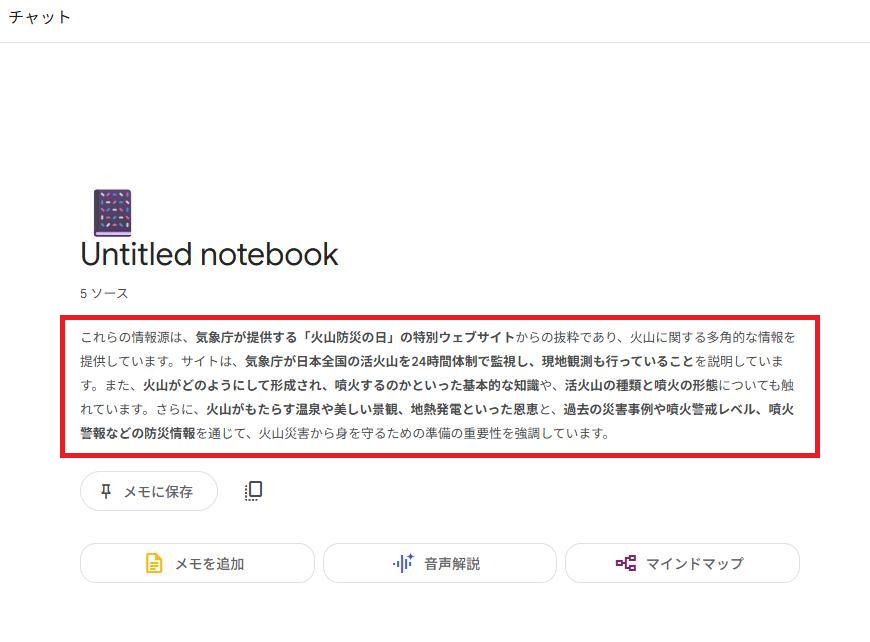Click the copy summary icon

pos(254,491)
